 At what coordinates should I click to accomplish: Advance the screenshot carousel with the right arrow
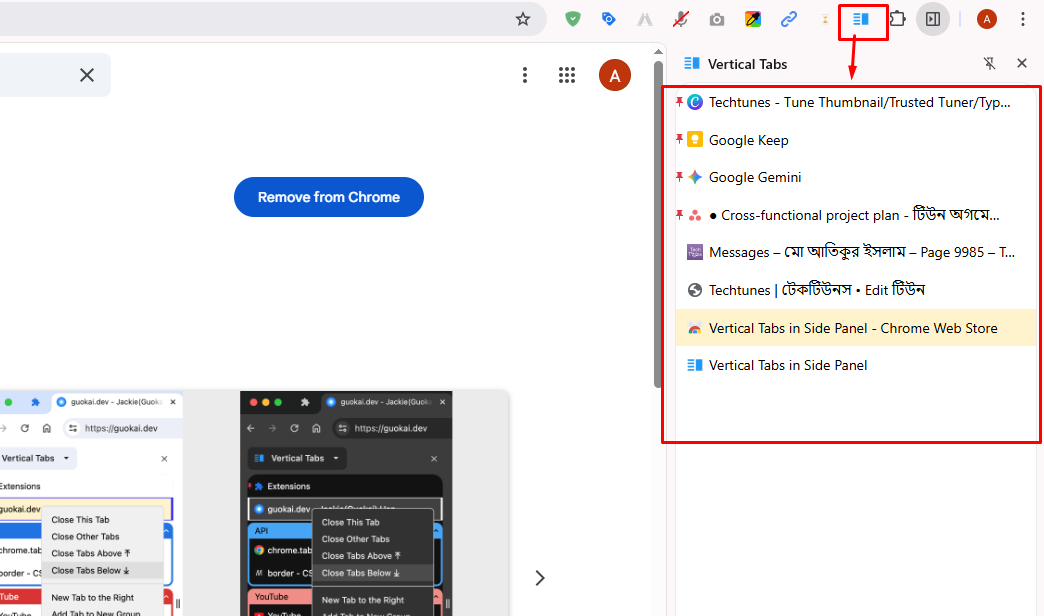(540, 578)
